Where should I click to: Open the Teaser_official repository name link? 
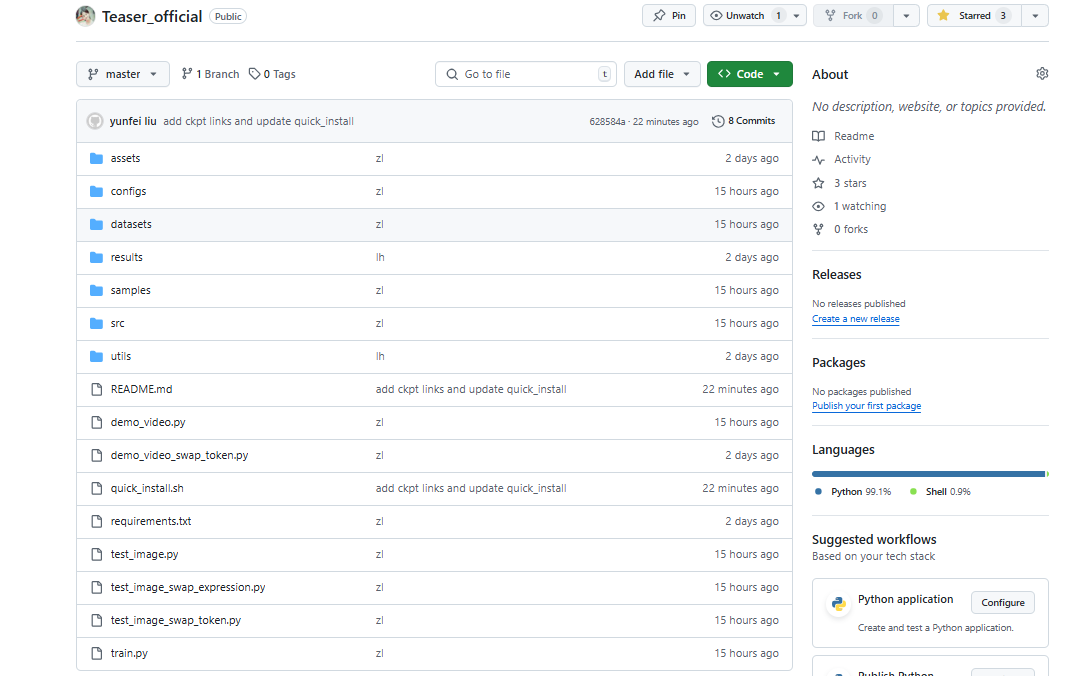click(152, 17)
